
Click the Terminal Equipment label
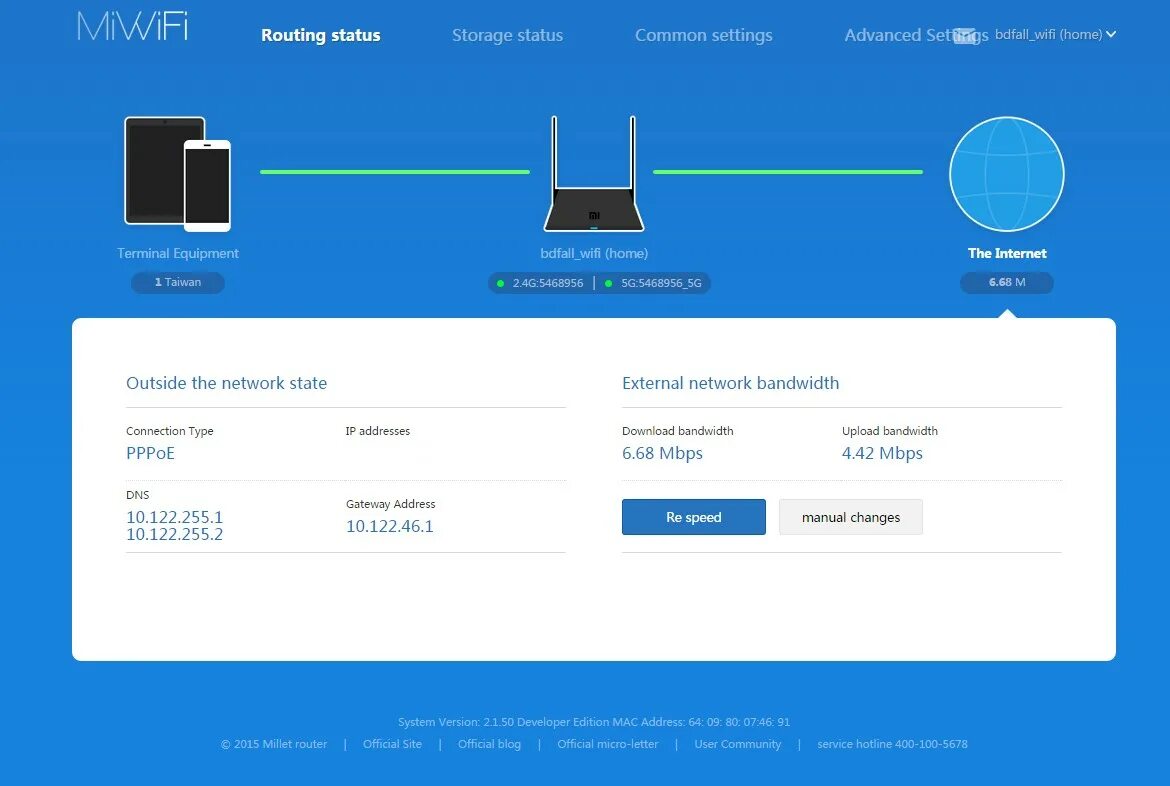tap(178, 253)
